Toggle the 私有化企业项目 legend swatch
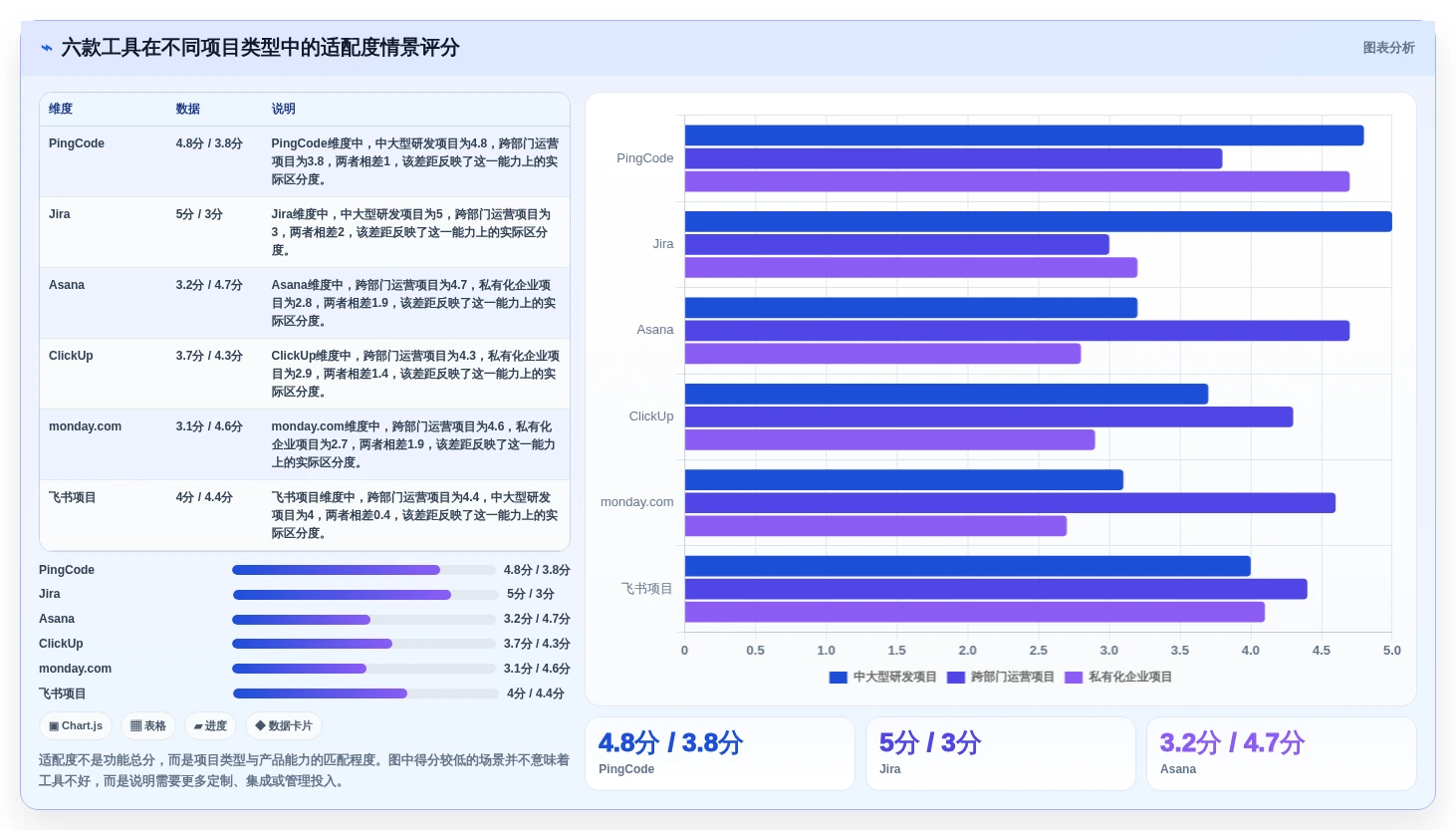Image resolution: width=1456 pixels, height=830 pixels. coord(1074,678)
